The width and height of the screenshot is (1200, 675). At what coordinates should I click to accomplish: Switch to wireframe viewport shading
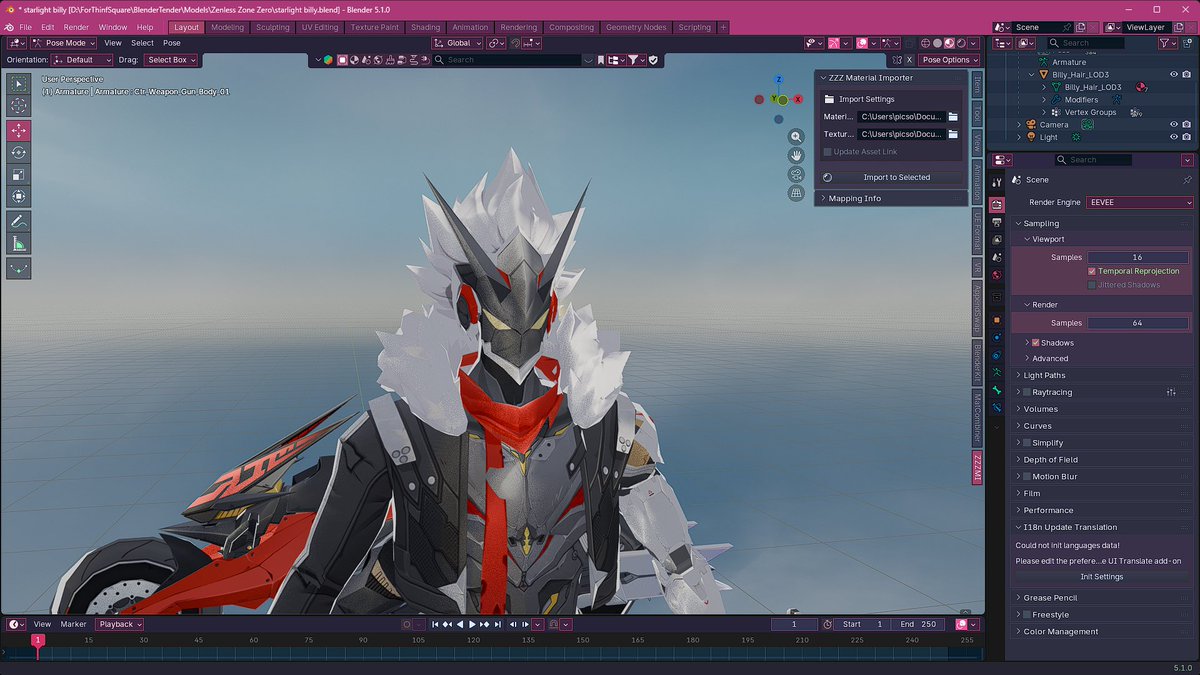[927, 44]
